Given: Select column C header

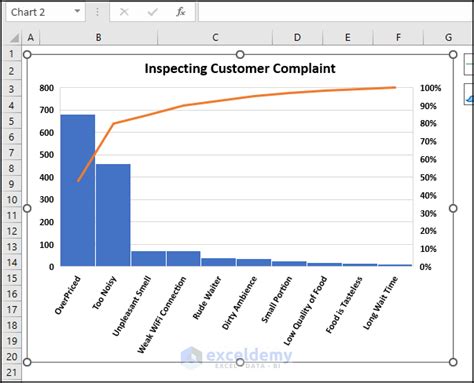Looking at the screenshot, I should (x=215, y=37).
